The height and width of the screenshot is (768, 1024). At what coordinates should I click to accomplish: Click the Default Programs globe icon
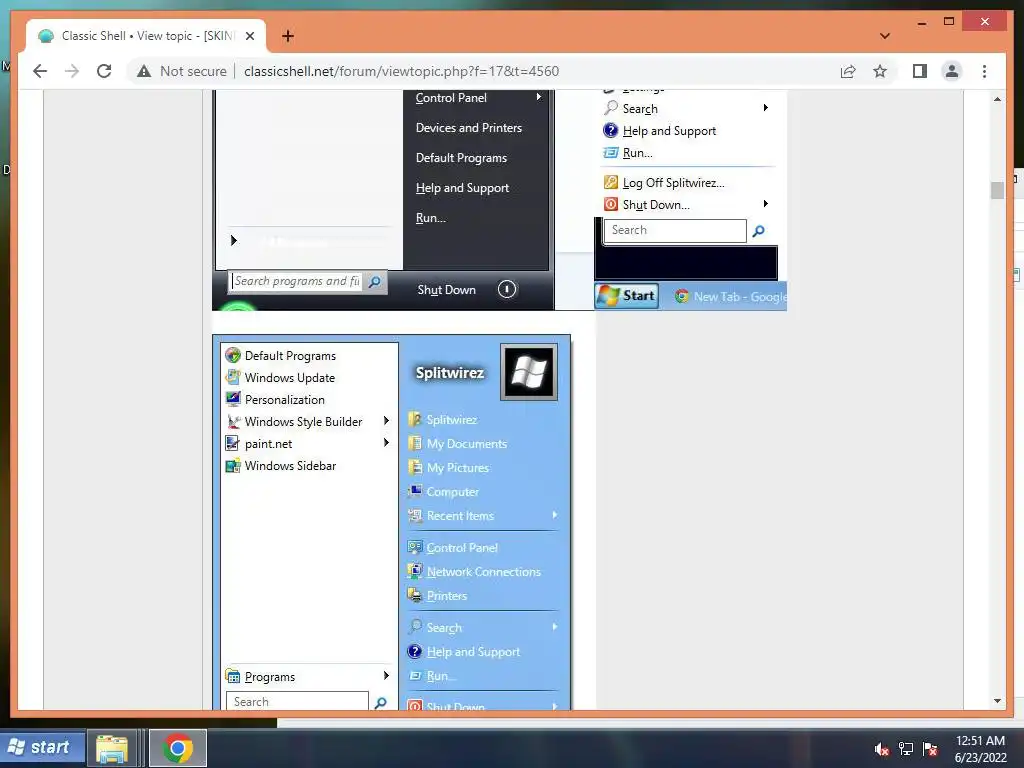coord(233,355)
